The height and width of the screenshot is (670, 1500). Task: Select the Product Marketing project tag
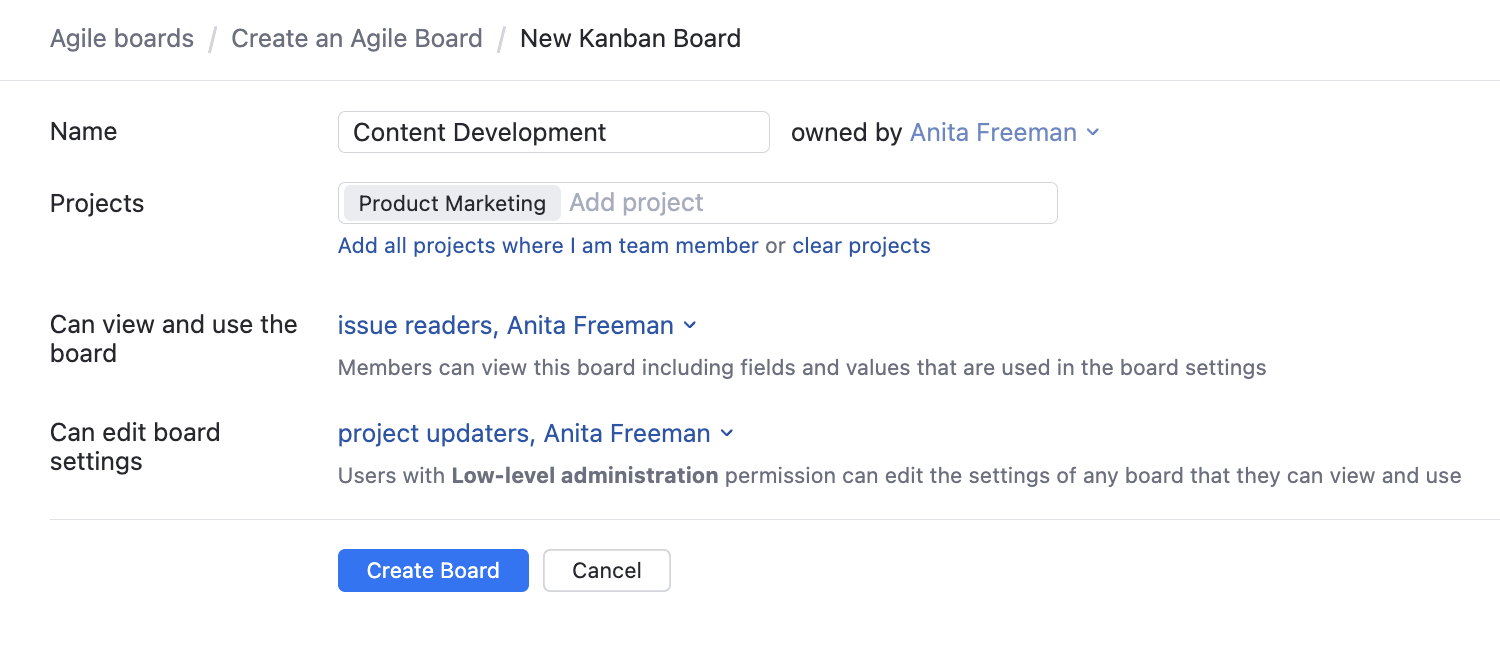click(452, 203)
